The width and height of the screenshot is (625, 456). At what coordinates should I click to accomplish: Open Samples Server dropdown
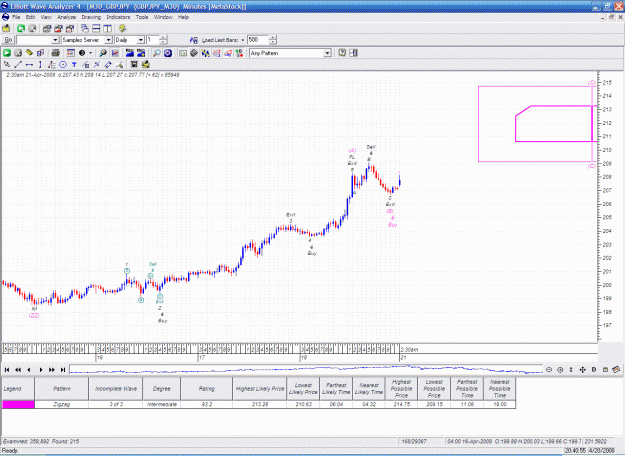pyautogui.click(x=108, y=40)
